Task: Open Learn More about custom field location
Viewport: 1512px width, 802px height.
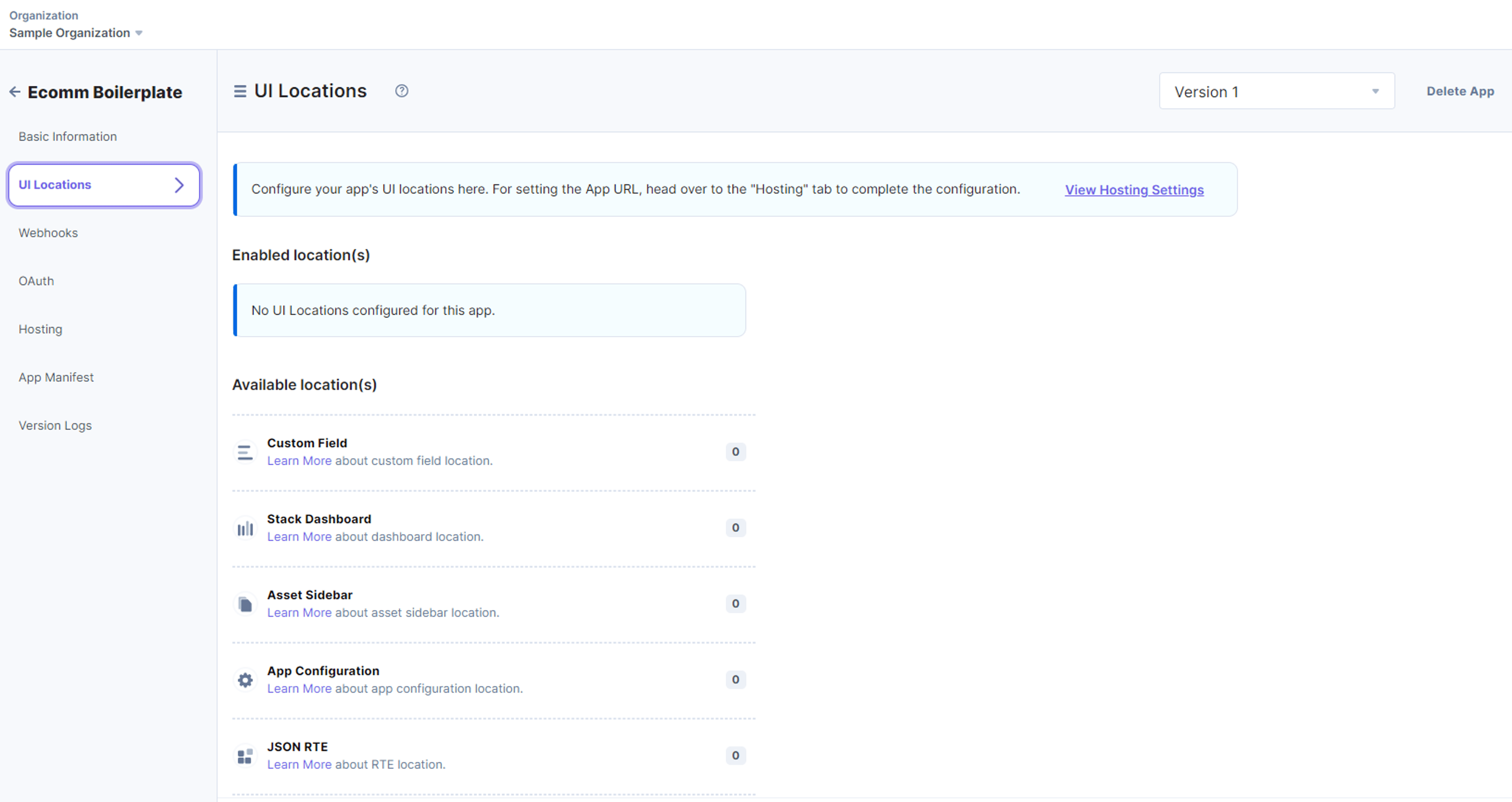Action: point(299,461)
